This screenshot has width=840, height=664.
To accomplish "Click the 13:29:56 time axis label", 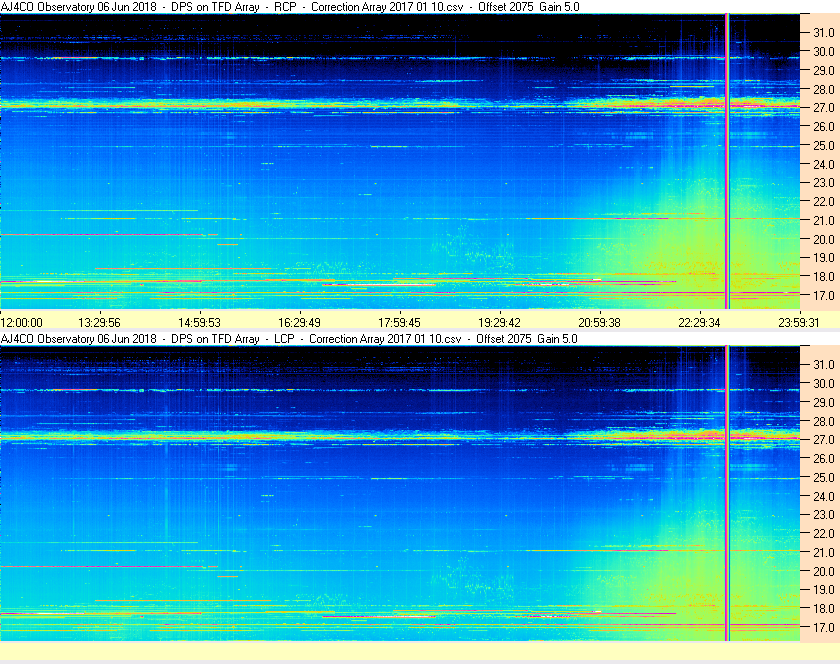I will 100,323.
